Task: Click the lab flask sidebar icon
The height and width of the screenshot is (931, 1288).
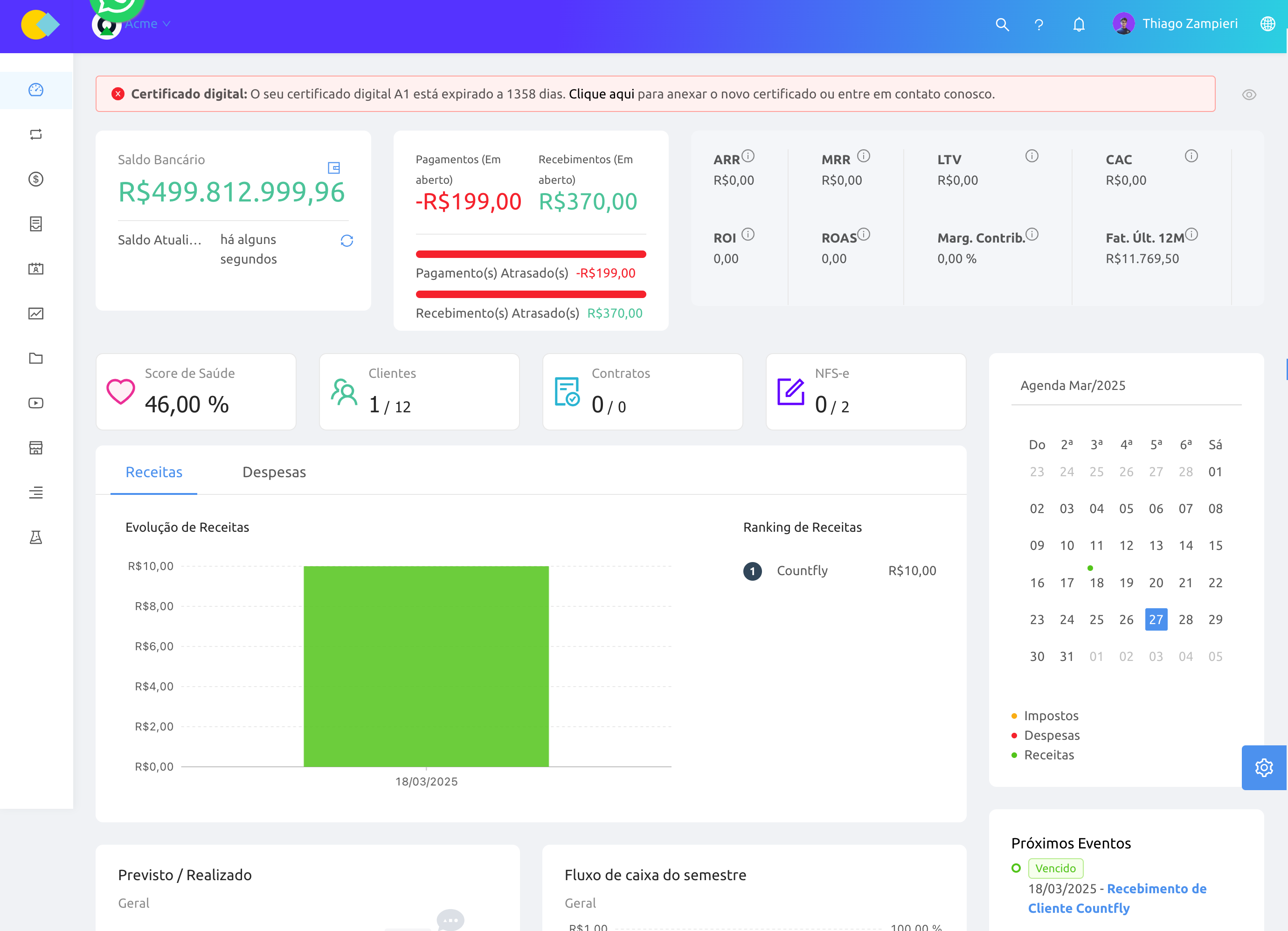Action: (36, 537)
